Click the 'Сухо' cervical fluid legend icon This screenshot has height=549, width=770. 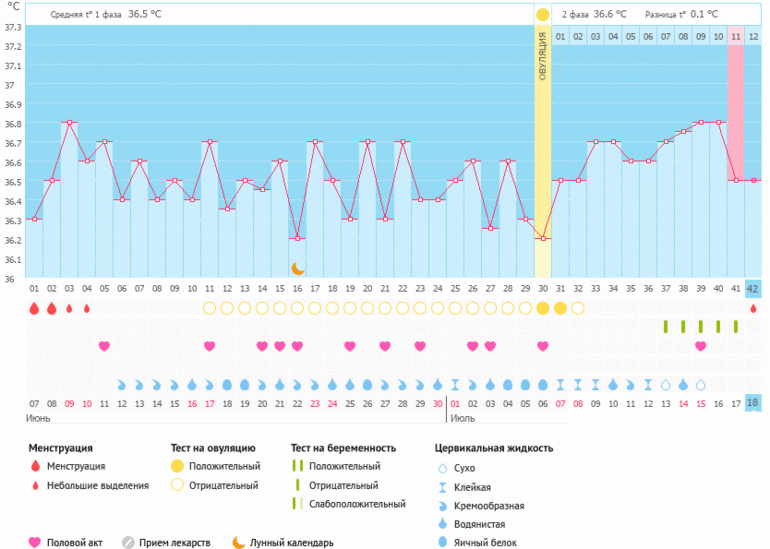click(x=443, y=467)
